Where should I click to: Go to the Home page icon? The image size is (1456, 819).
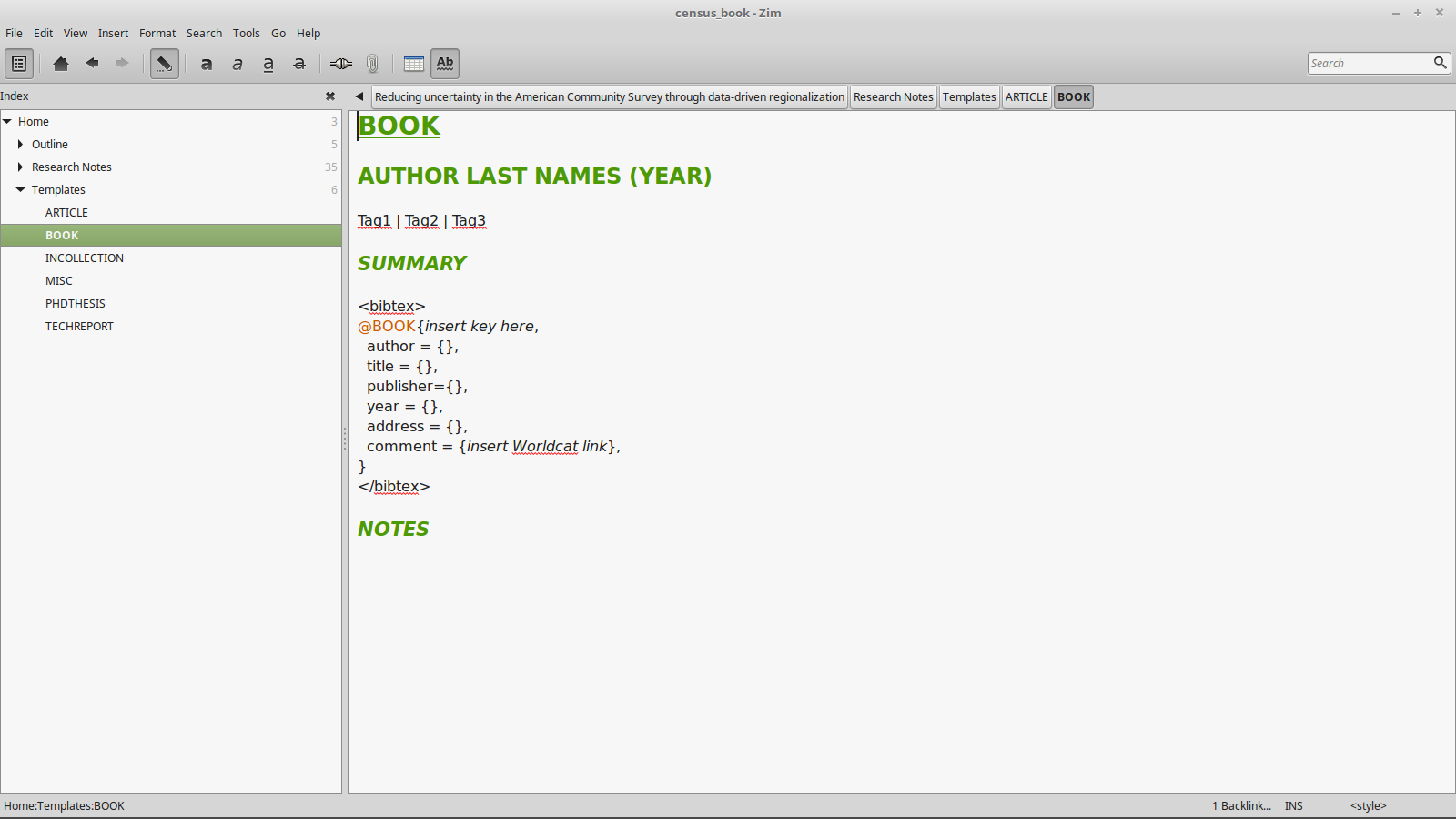(x=61, y=64)
